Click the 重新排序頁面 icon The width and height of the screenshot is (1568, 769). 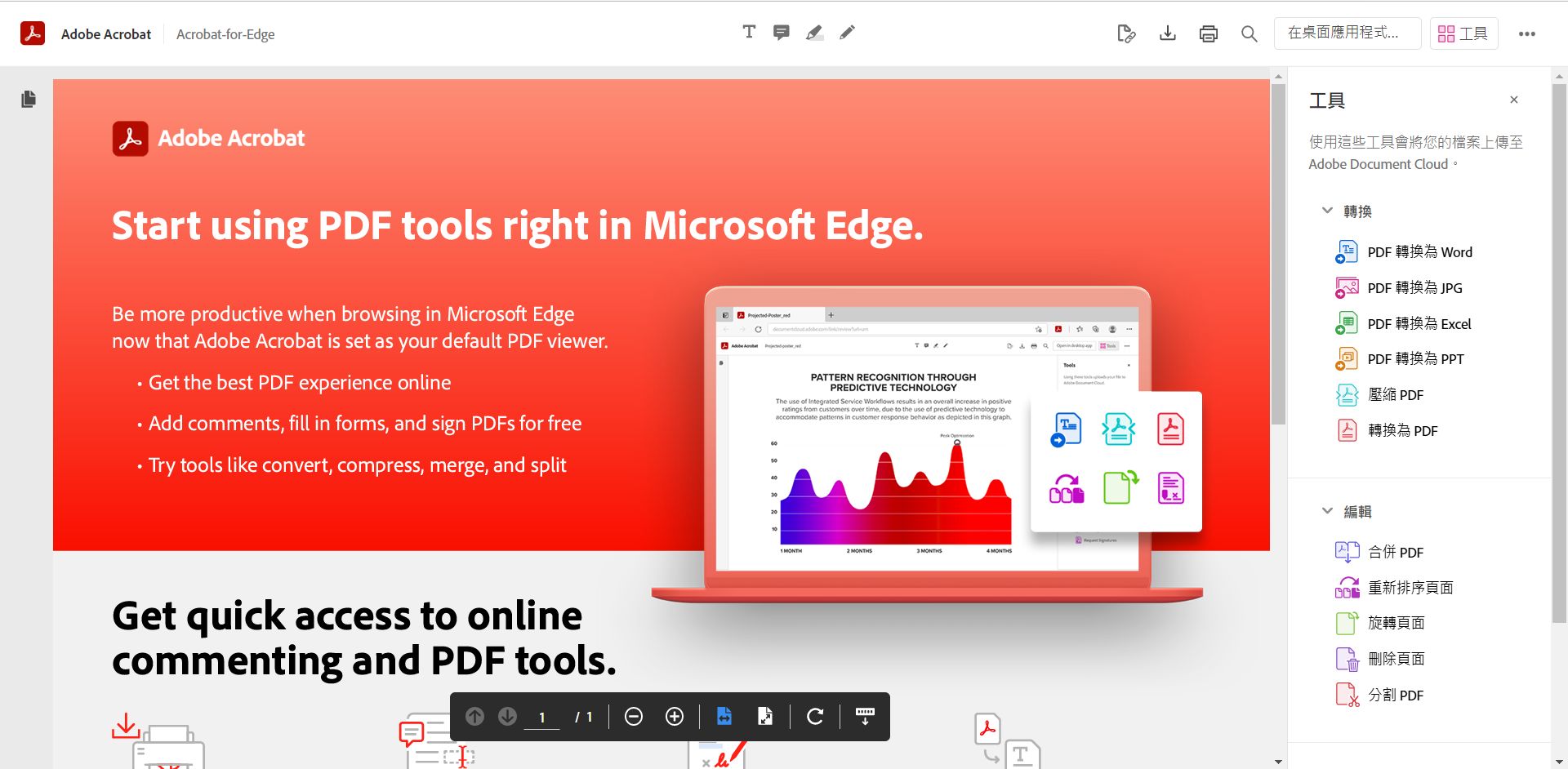[x=1347, y=587]
